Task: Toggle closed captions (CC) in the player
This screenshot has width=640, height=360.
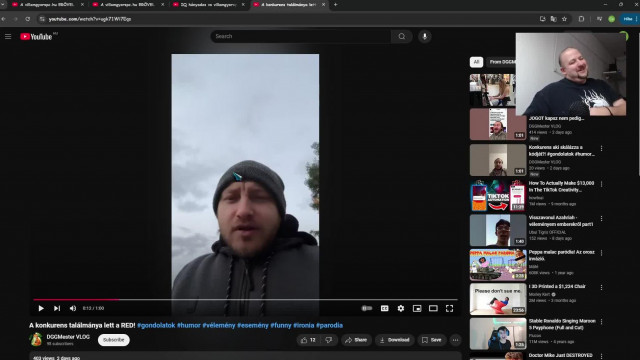Action: 384,308
